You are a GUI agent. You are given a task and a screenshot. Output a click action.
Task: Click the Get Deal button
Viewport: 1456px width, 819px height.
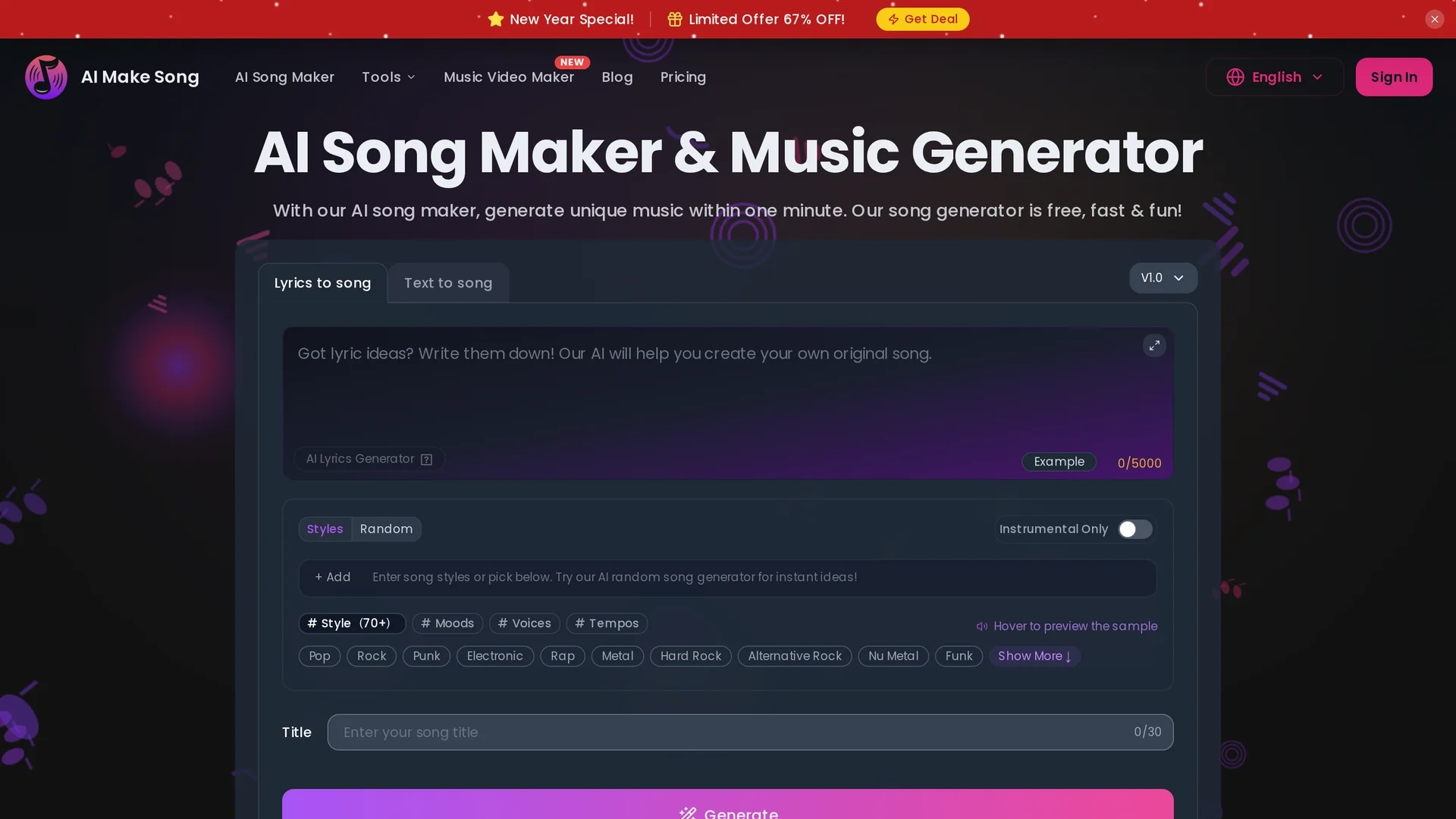click(923, 19)
